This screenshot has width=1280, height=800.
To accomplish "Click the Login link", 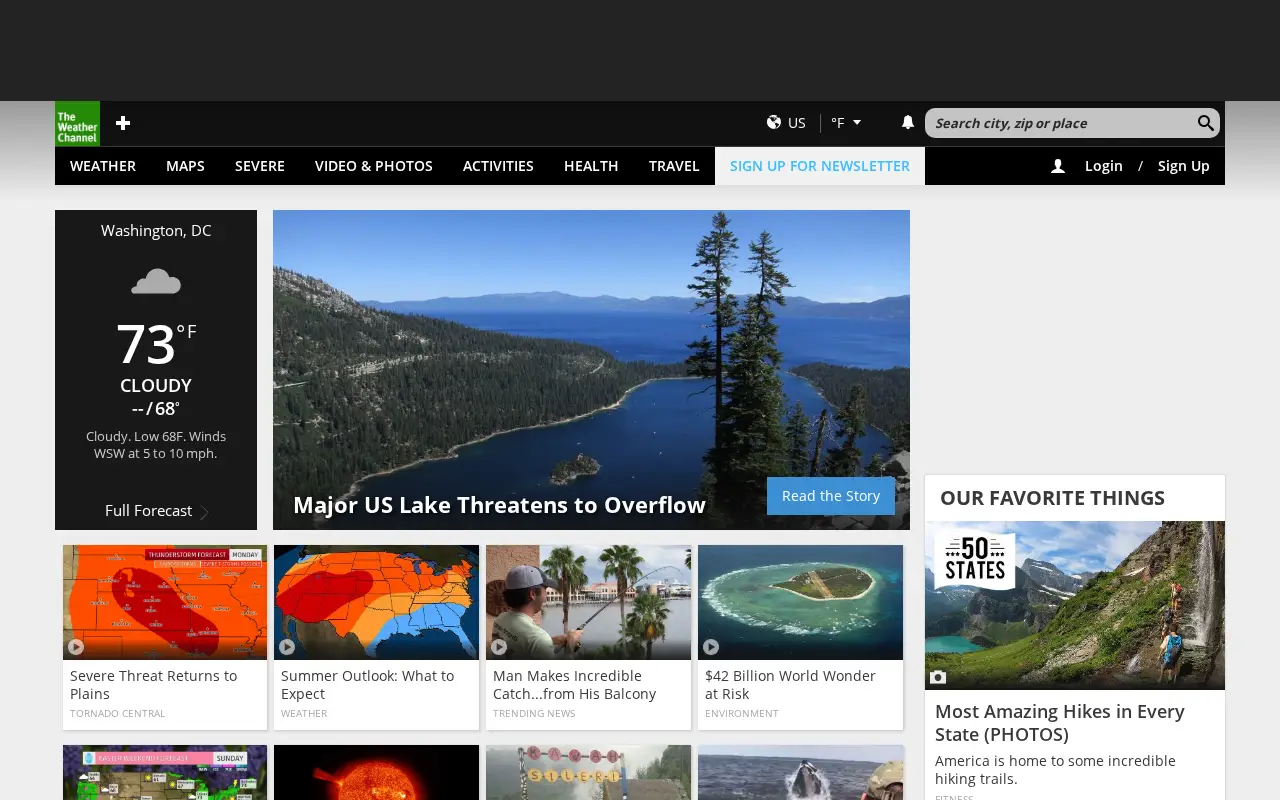I will [x=1104, y=166].
